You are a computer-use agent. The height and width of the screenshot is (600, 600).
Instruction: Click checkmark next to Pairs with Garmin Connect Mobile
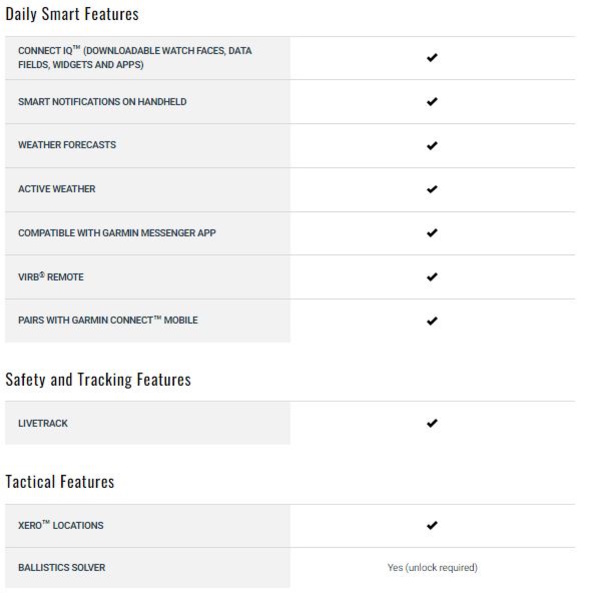point(432,321)
